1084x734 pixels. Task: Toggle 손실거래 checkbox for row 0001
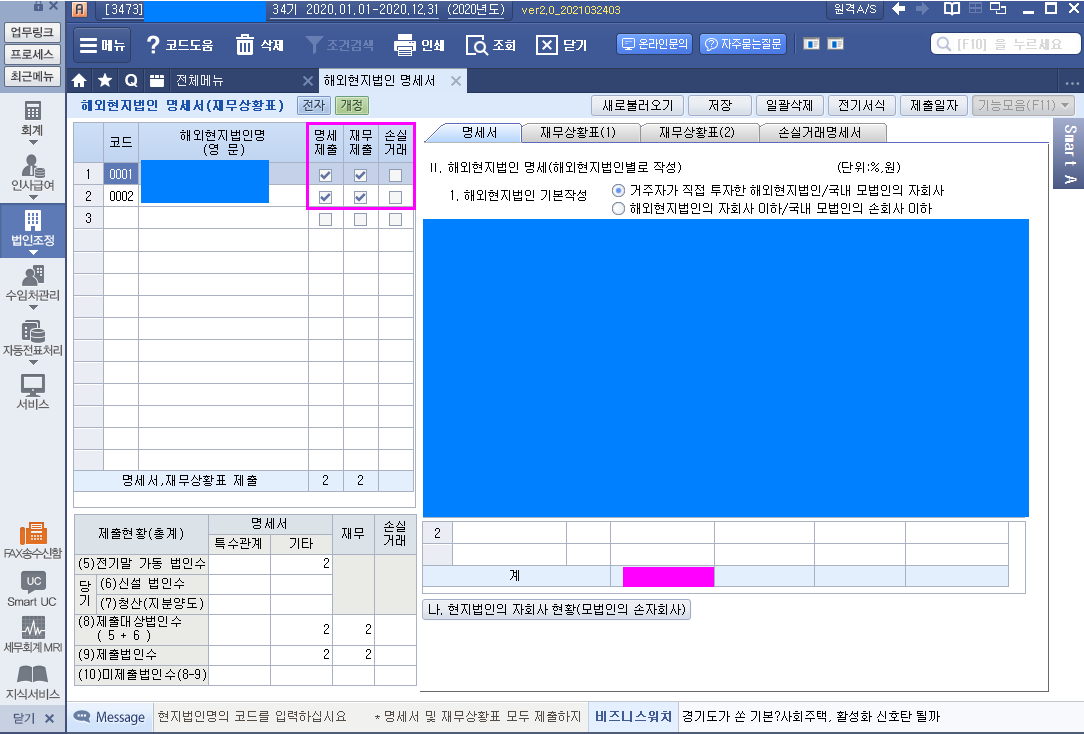[395, 176]
